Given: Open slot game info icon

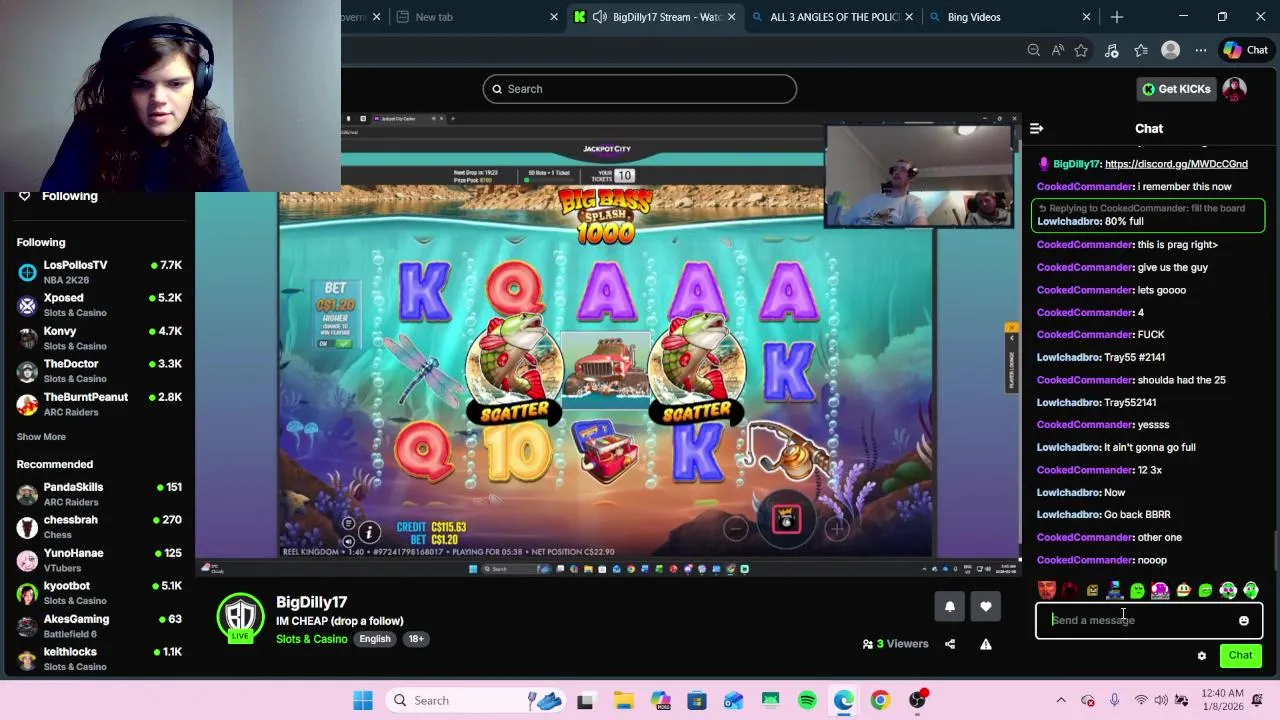Looking at the screenshot, I should point(369,533).
